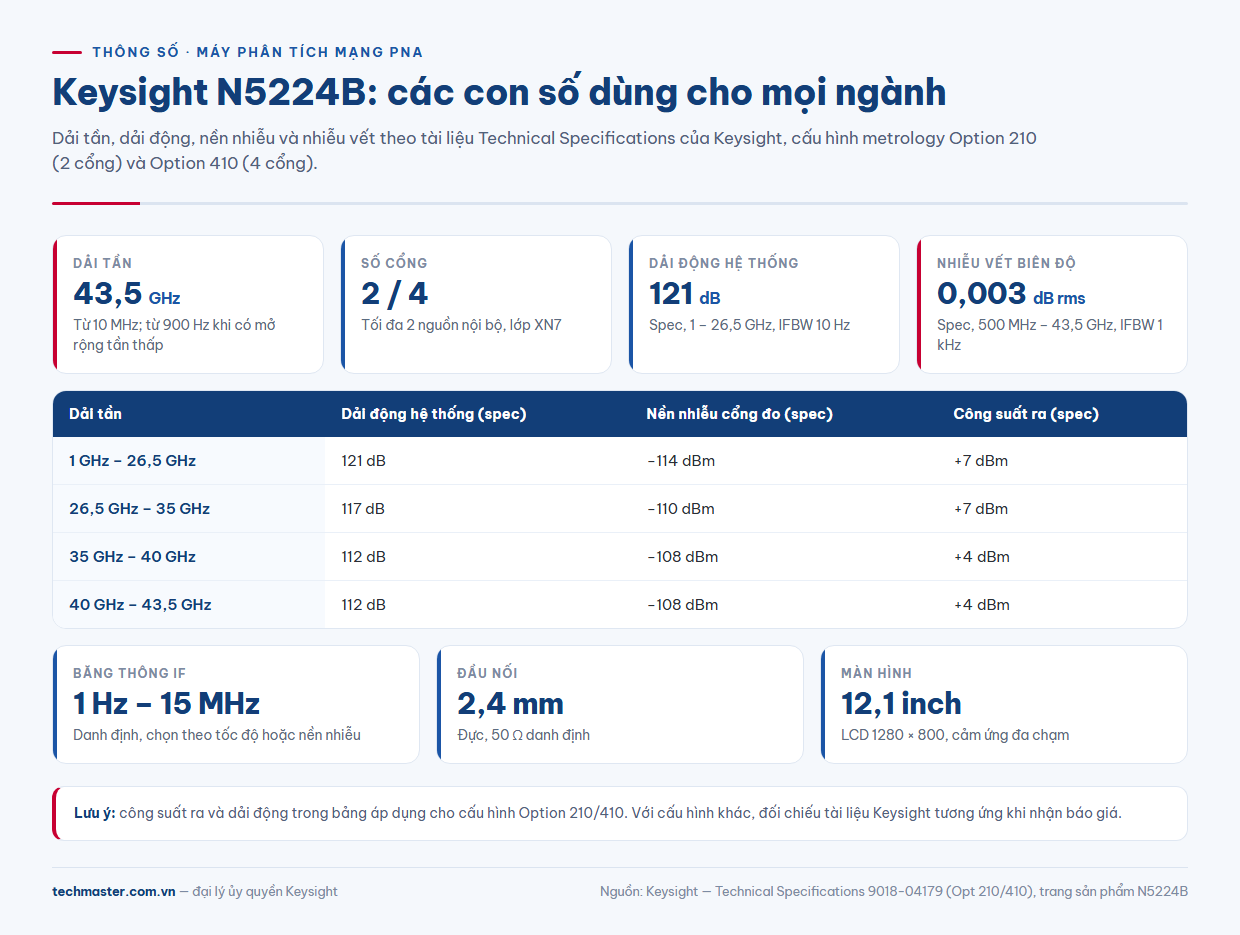Click '+7 dBm' in the 26,5–35 GHz row
This screenshot has width=1240, height=935.
click(x=980, y=509)
